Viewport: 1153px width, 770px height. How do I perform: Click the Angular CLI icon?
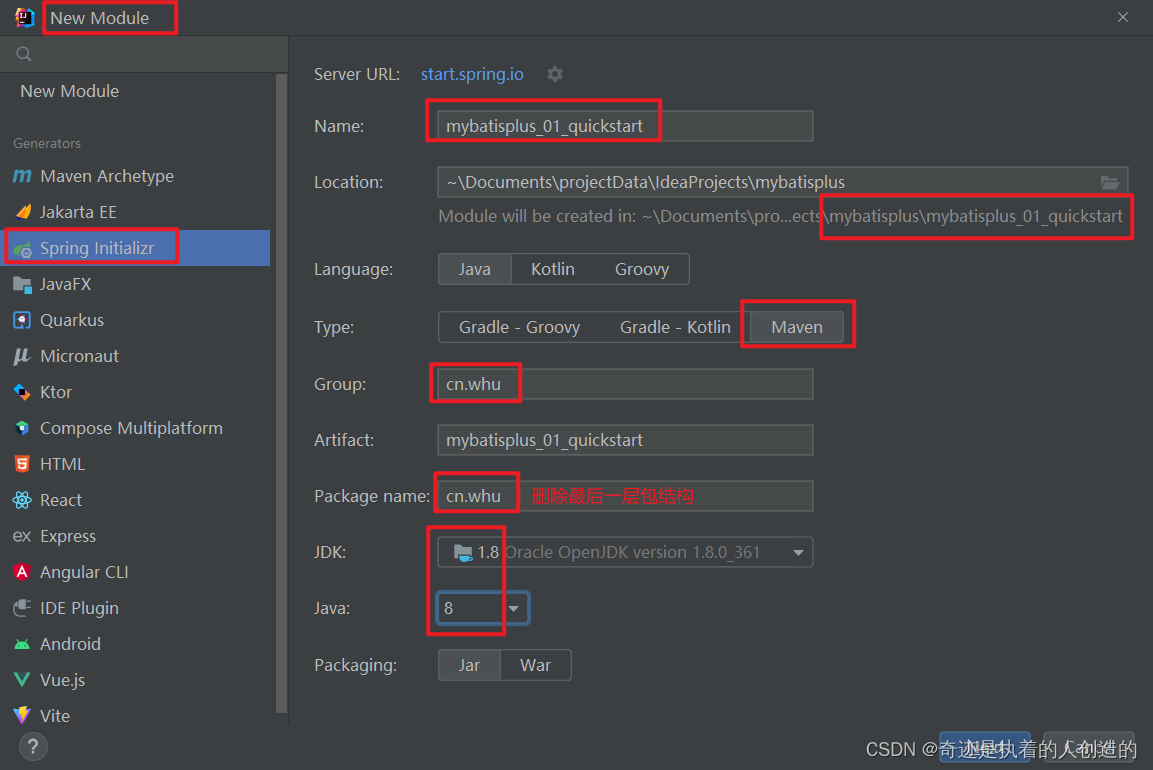click(22, 572)
